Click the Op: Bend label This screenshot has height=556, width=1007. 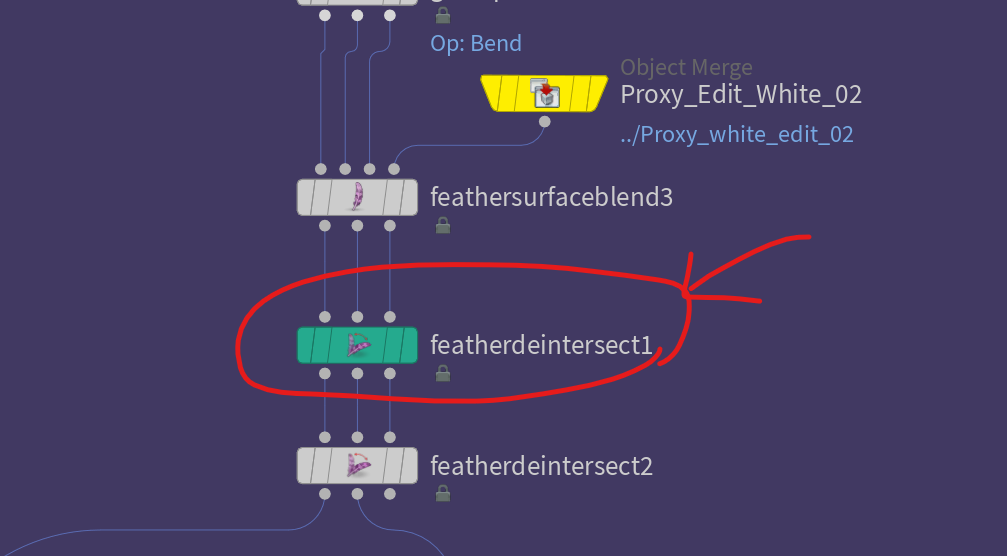[476, 43]
